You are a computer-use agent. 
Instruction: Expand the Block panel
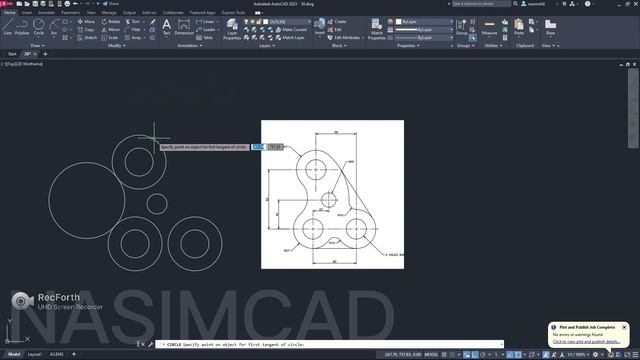[x=339, y=46]
